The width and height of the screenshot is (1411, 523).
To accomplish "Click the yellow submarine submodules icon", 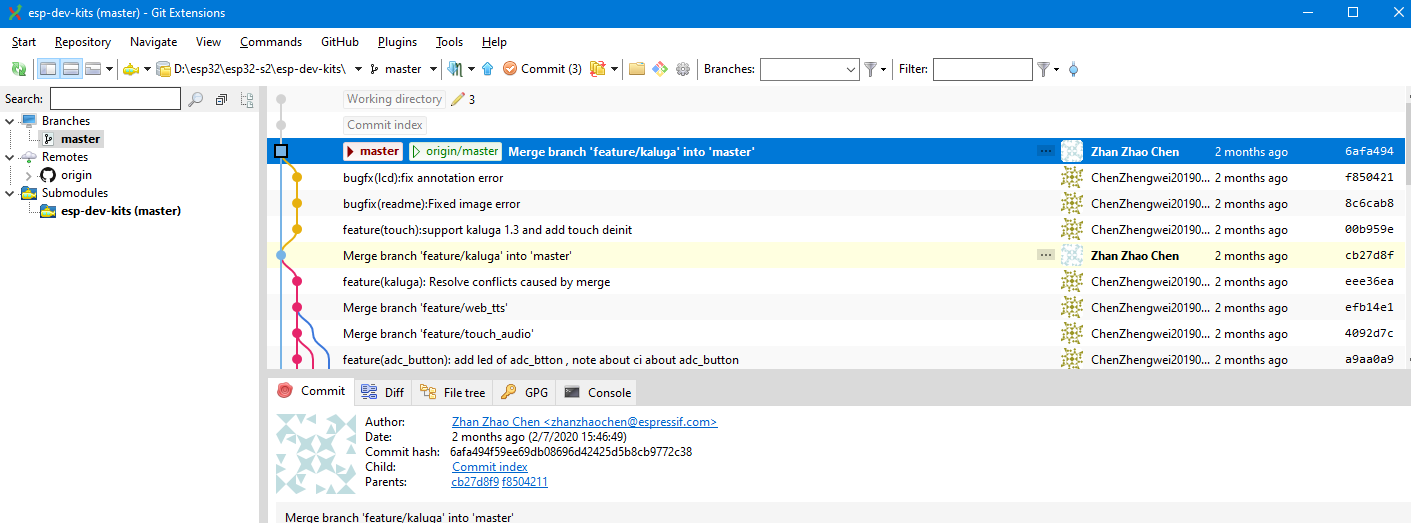I will point(131,69).
